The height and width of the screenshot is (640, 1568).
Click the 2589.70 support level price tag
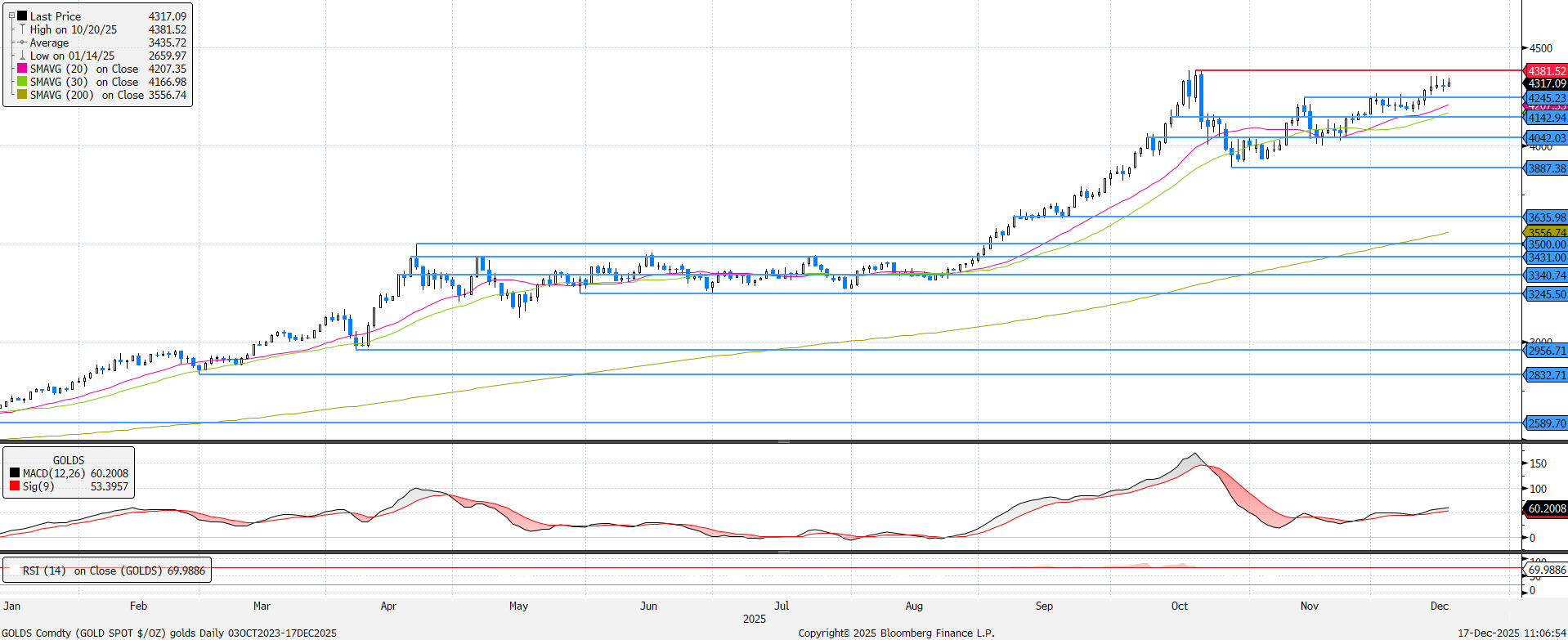pos(1546,423)
